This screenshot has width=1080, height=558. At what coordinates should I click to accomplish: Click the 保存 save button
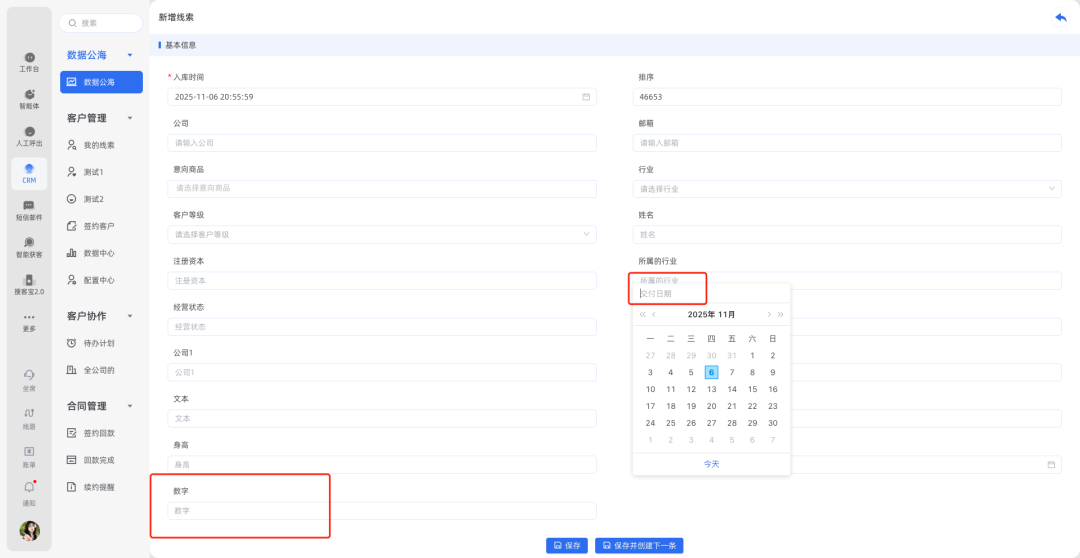pyautogui.click(x=567, y=546)
